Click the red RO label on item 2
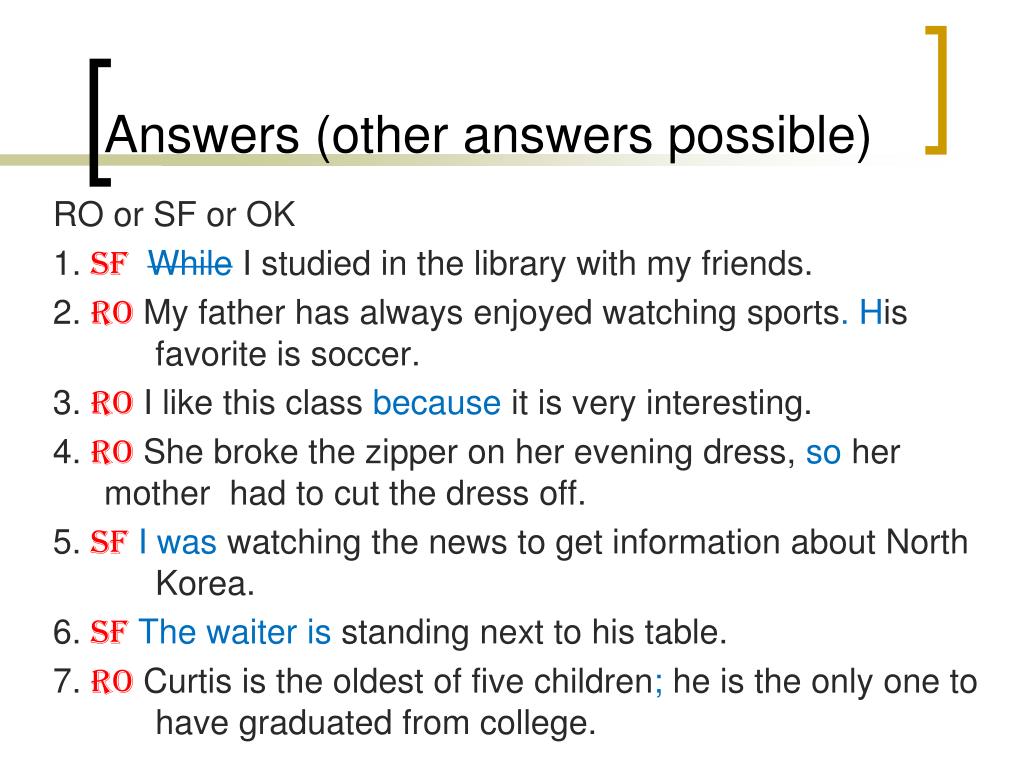 click(x=112, y=313)
